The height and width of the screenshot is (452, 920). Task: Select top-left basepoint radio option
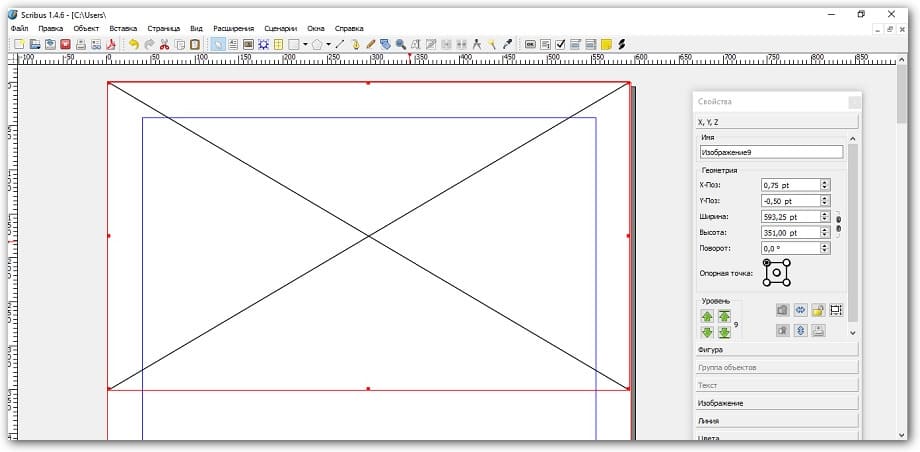[767, 263]
